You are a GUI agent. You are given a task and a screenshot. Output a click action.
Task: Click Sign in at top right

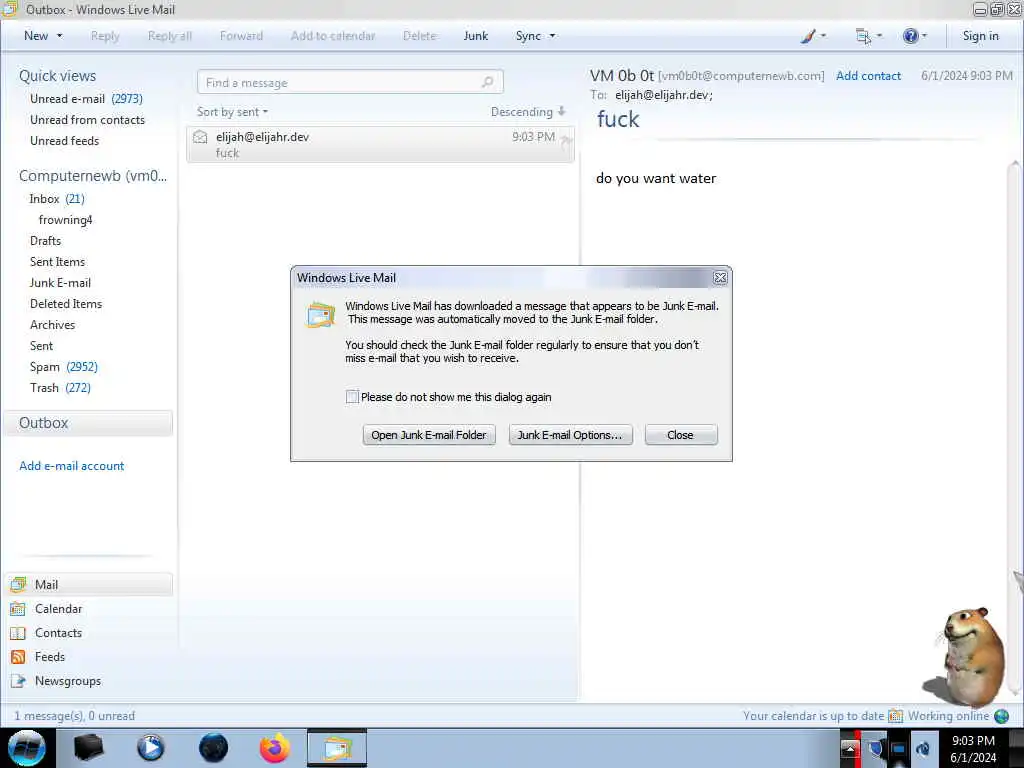pyautogui.click(x=980, y=36)
